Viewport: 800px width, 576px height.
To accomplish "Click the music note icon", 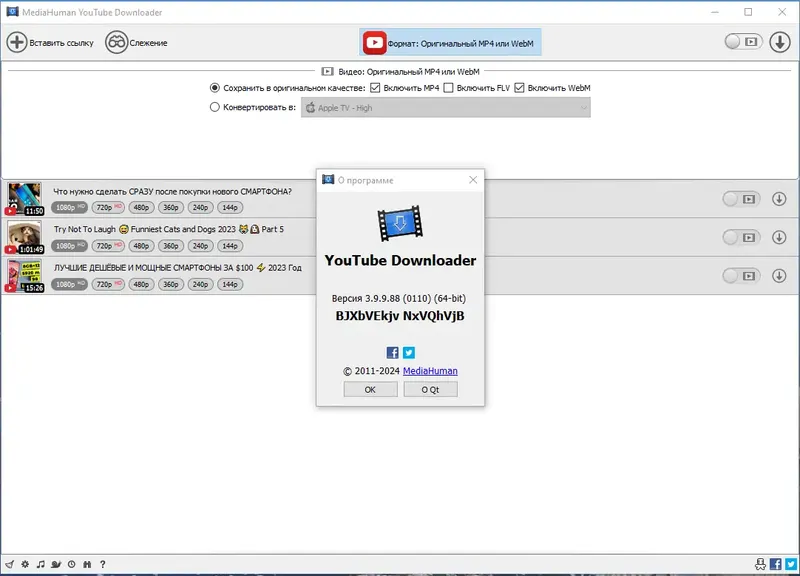I will click(x=40, y=564).
